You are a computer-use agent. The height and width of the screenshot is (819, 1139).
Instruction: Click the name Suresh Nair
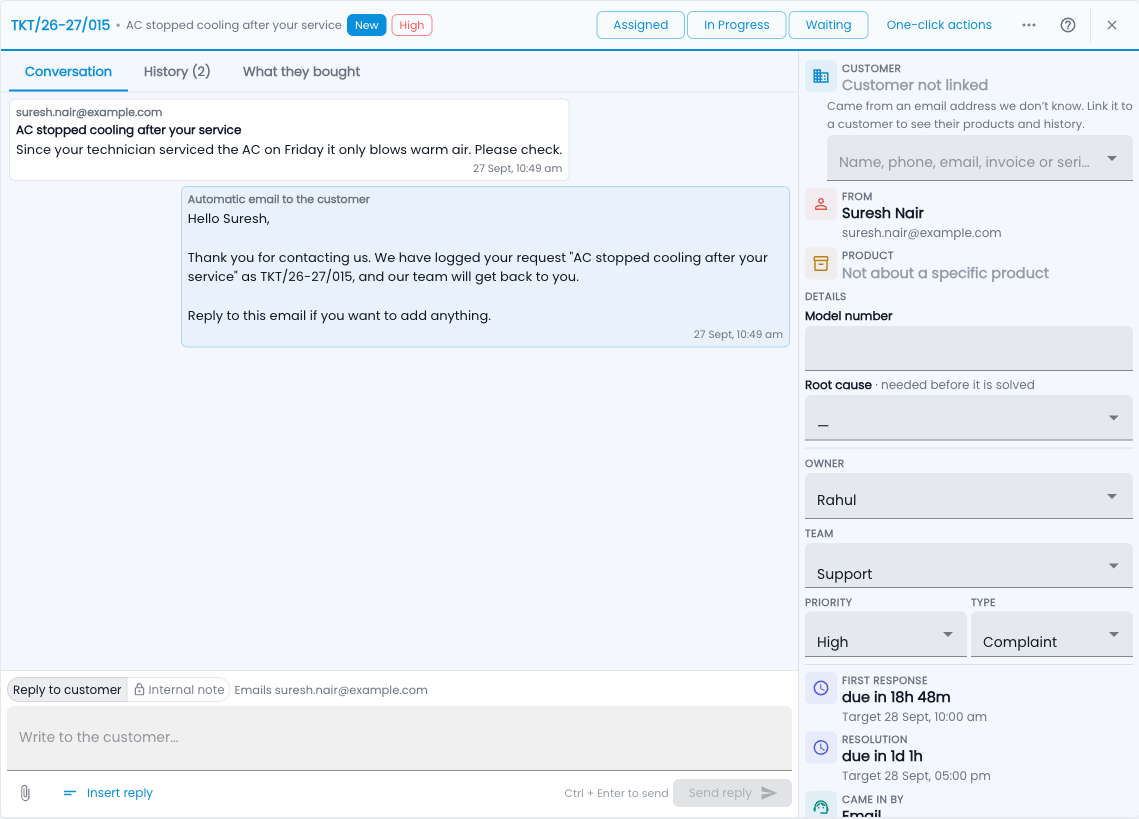883,213
